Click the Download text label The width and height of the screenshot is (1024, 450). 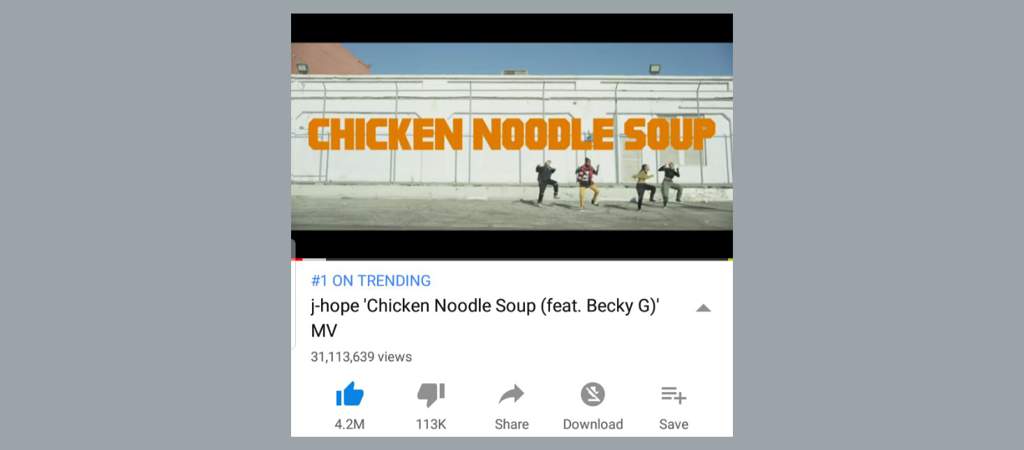point(593,424)
